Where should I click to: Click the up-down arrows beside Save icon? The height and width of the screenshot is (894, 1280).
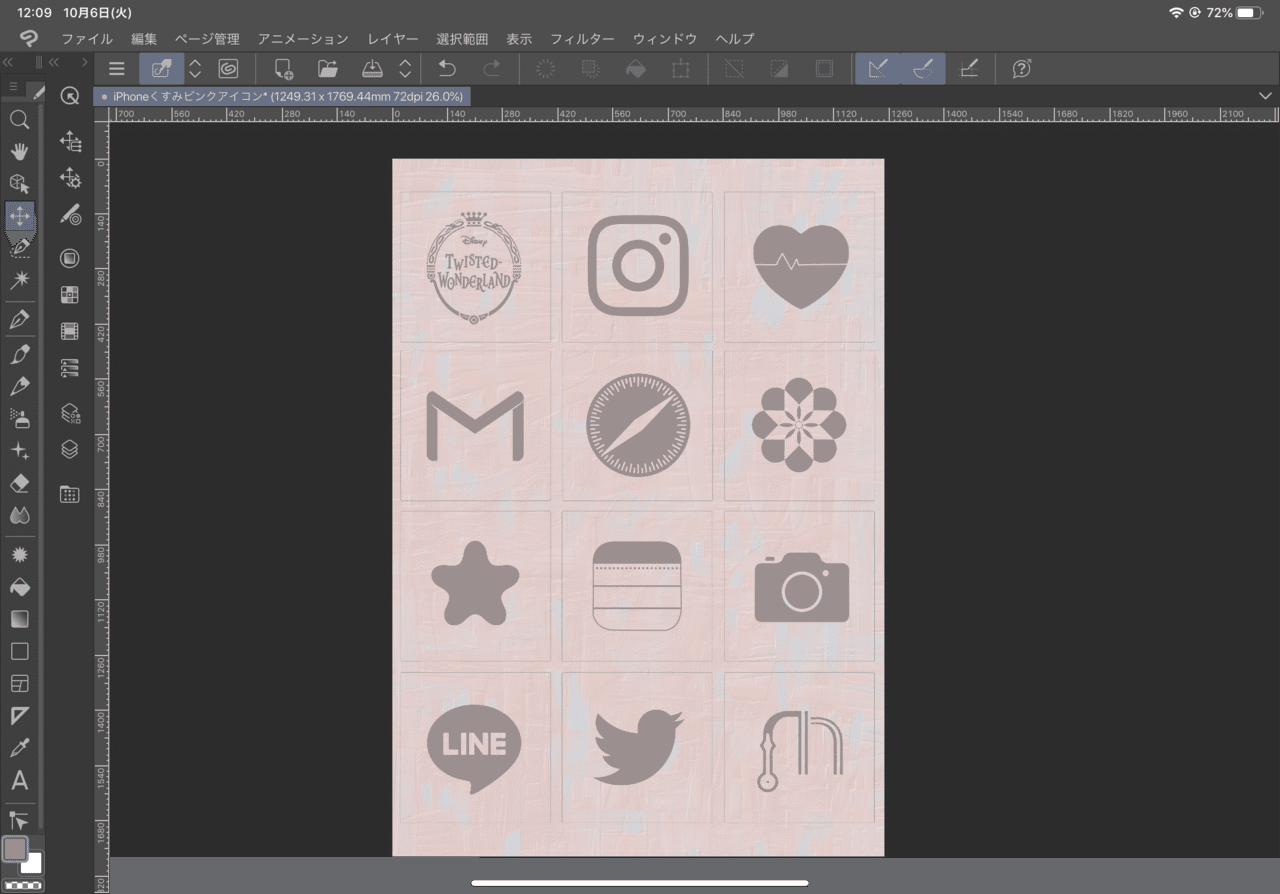[x=405, y=69]
